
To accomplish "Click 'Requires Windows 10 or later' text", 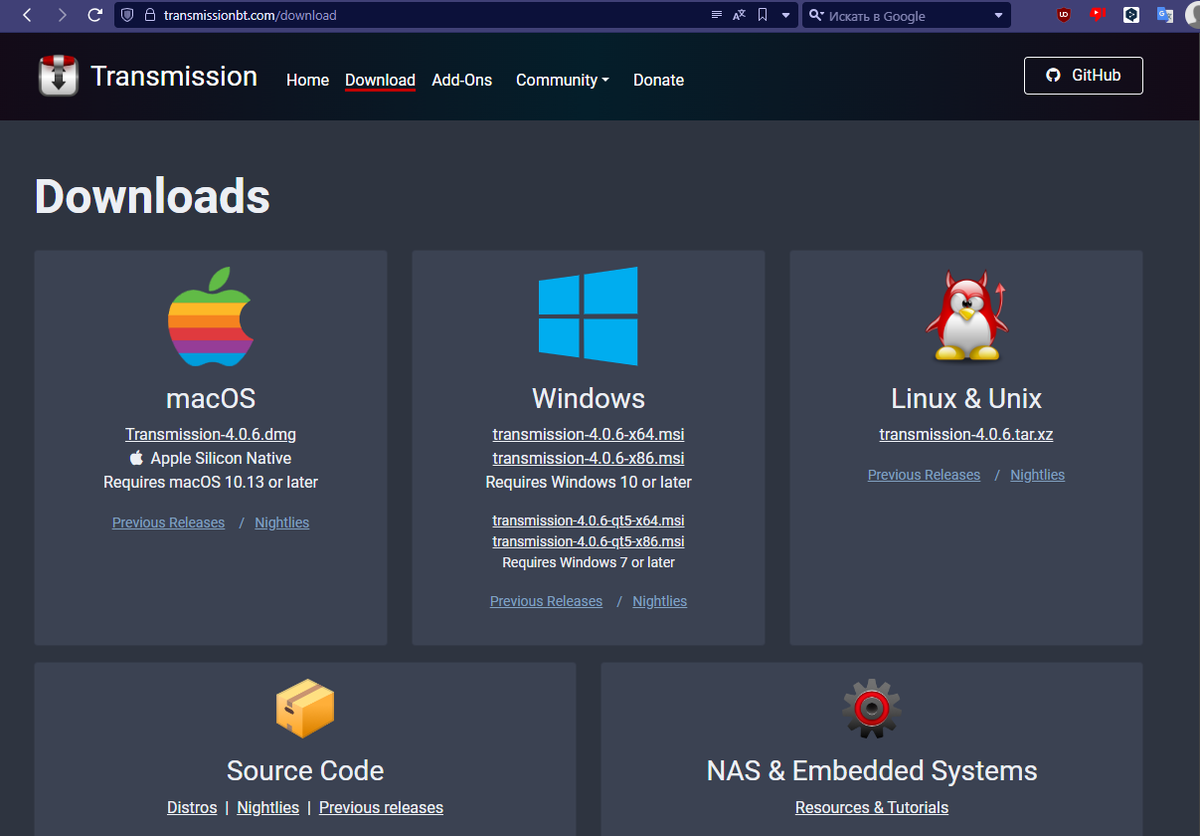I will (588, 483).
